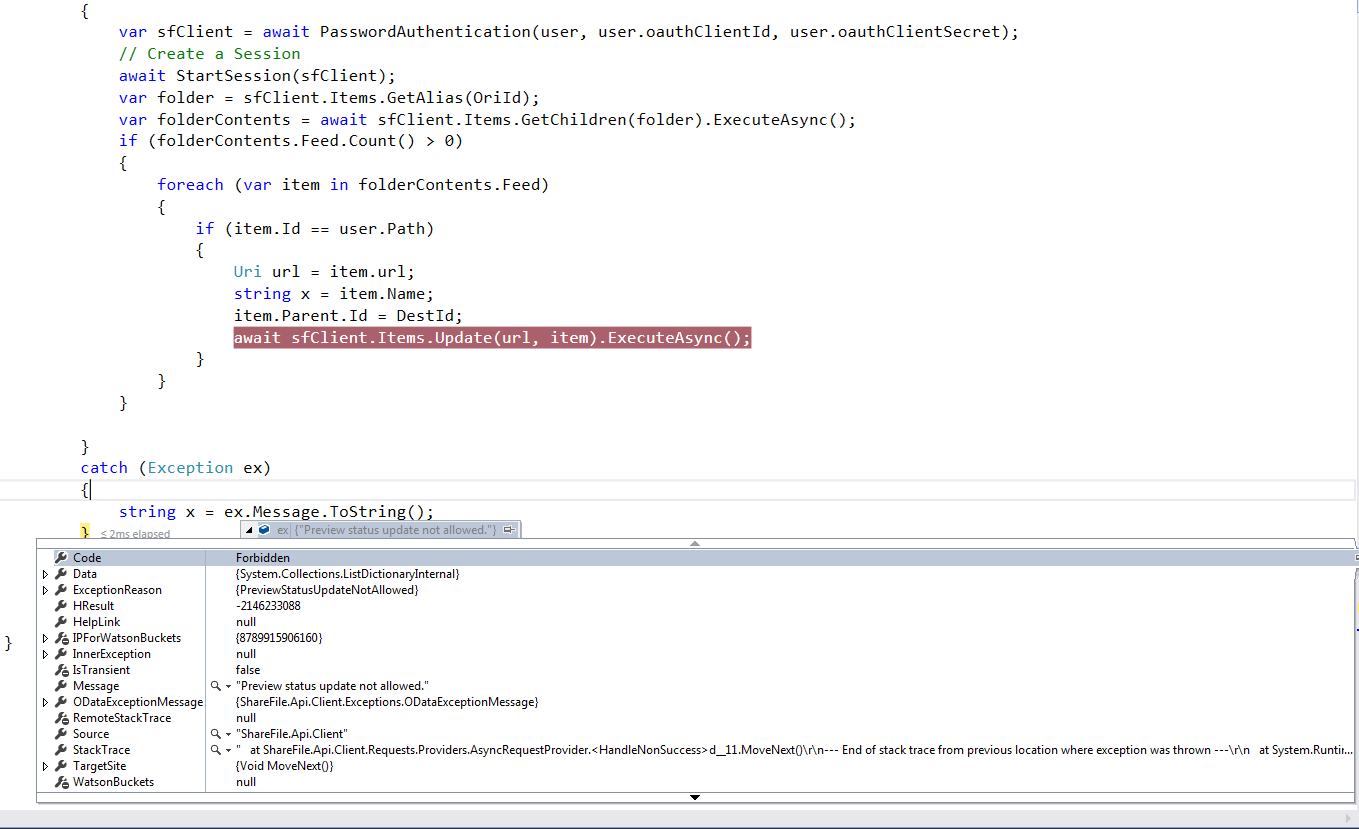This screenshot has width=1359, height=829.
Task: Click the '≤ 2ms elapsed' PerfTip
Action: pyautogui.click(x=135, y=534)
